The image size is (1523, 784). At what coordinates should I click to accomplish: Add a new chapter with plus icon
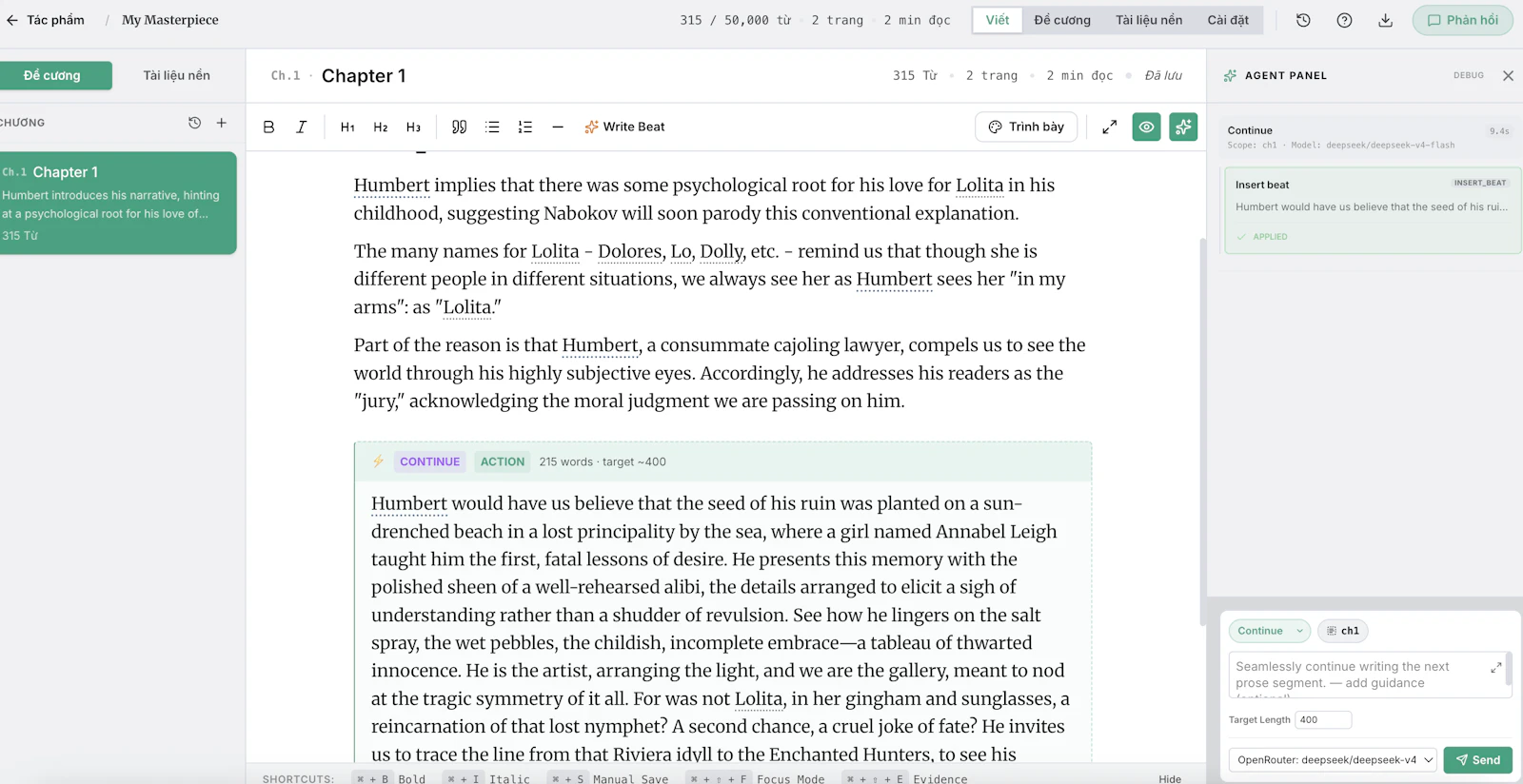(222, 123)
